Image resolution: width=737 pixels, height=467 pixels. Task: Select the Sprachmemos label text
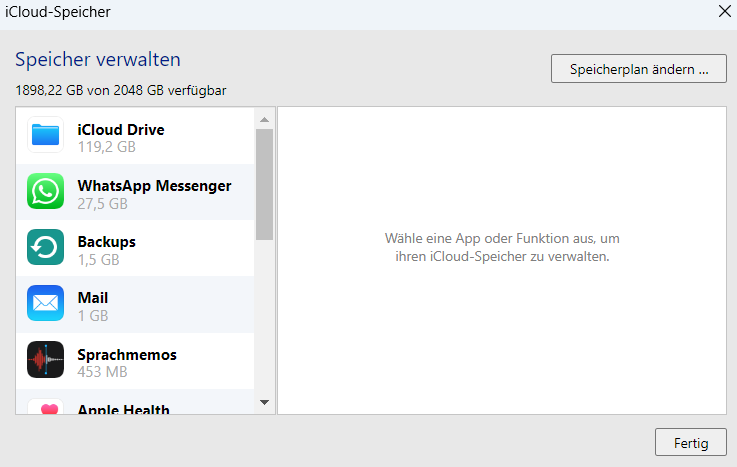(127, 355)
